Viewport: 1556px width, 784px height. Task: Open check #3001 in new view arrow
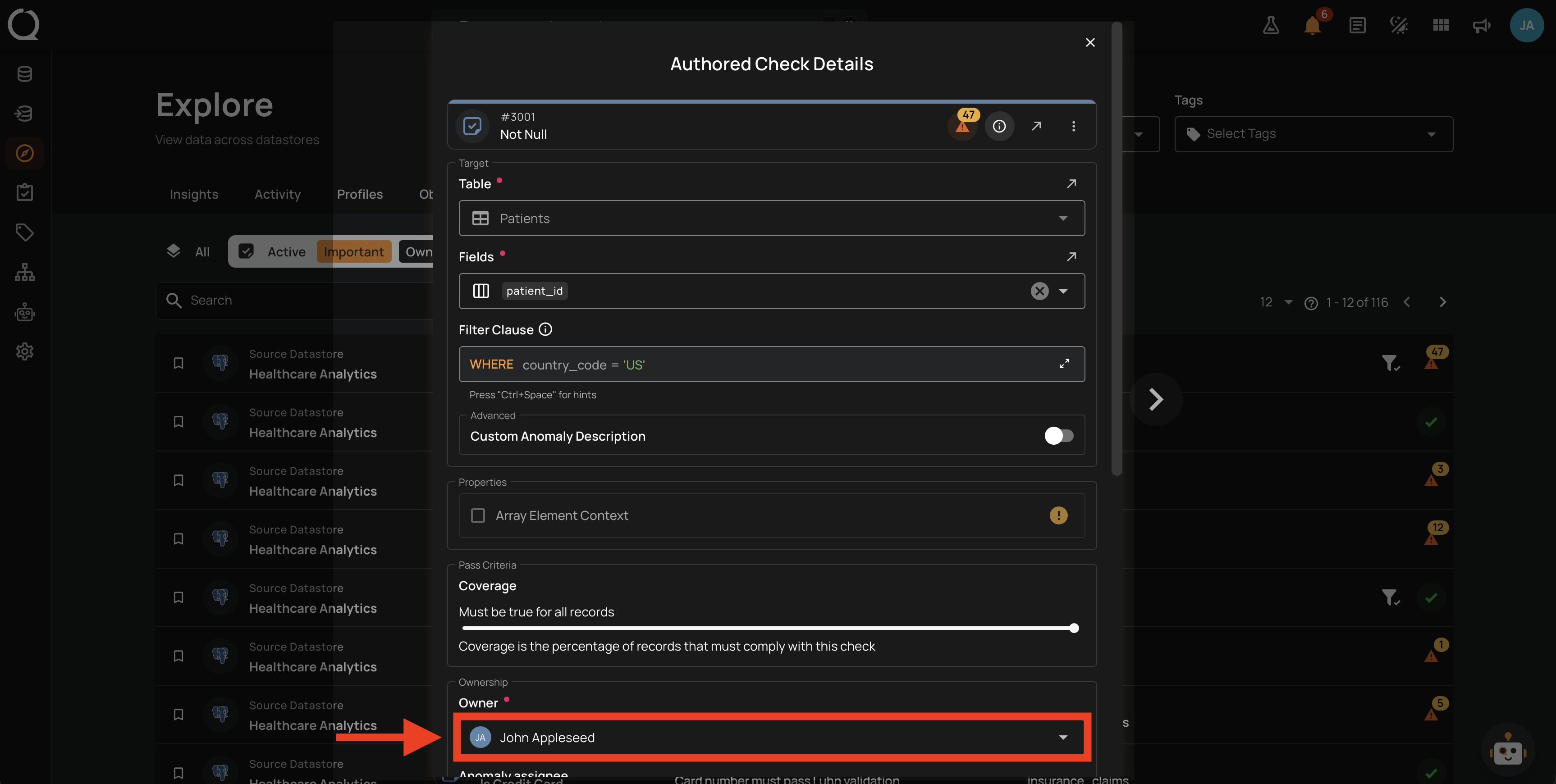pos(1037,126)
